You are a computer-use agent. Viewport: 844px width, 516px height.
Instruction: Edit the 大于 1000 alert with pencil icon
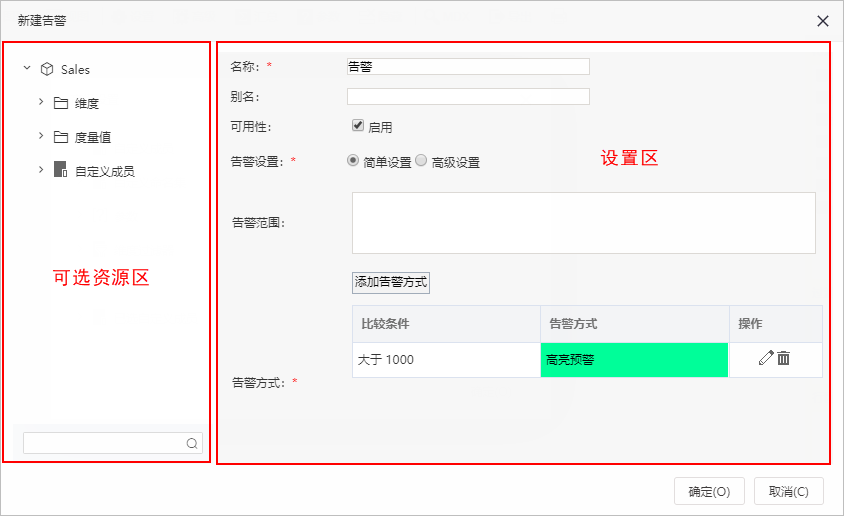click(766, 358)
